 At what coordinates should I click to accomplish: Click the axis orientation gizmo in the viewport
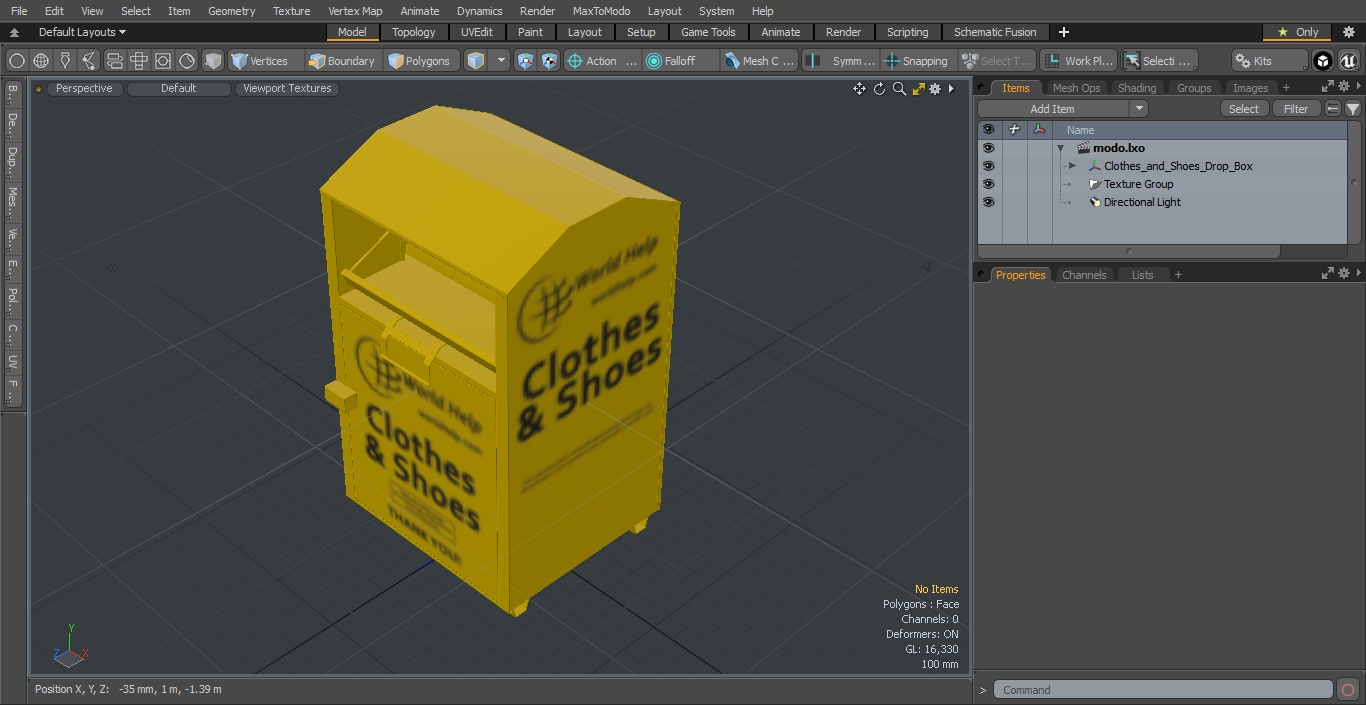tap(69, 649)
